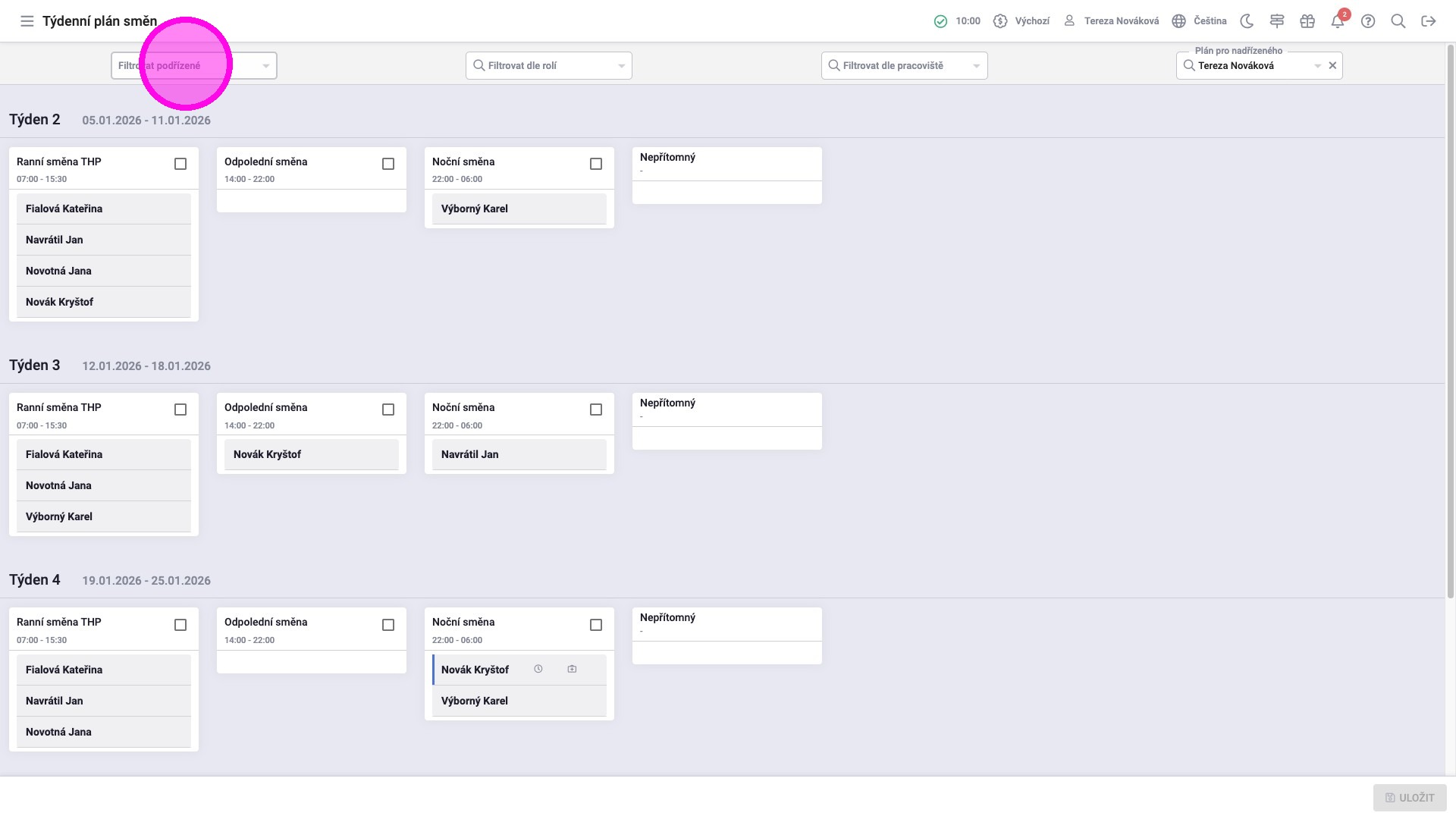Click the logout arrow icon
The image size is (1456, 819).
tap(1429, 21)
